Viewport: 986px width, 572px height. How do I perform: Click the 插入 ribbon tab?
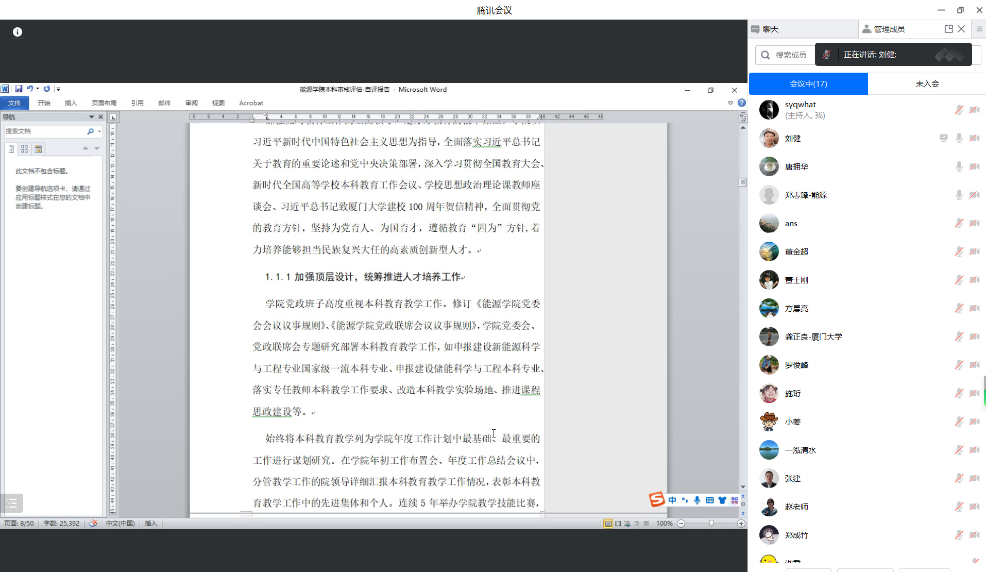coord(71,103)
